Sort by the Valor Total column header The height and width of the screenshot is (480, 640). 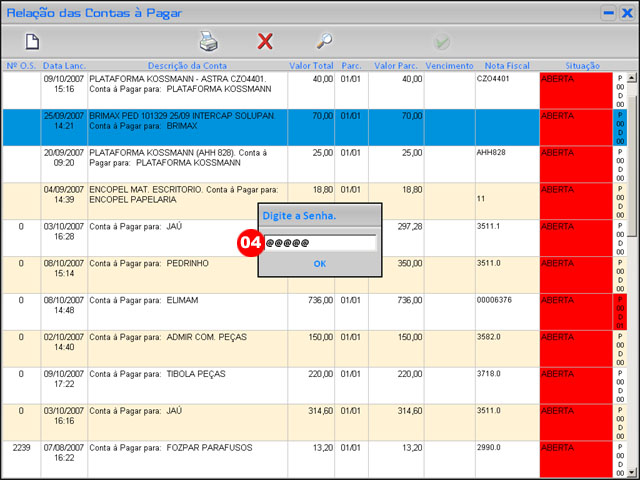[x=311, y=65]
